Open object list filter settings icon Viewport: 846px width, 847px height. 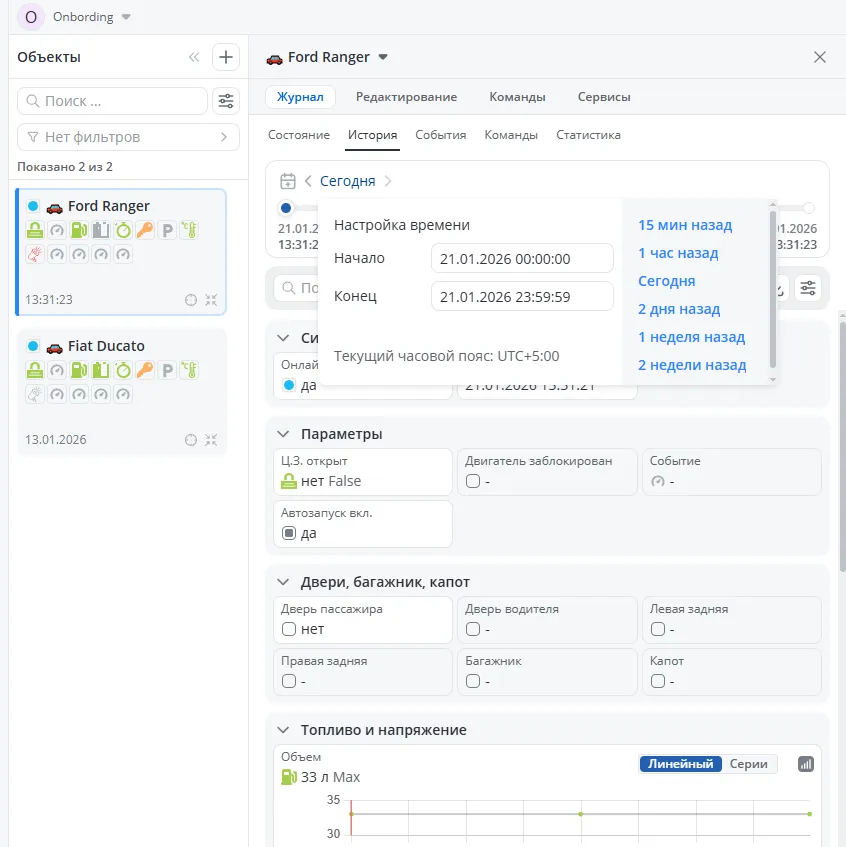[x=226, y=101]
